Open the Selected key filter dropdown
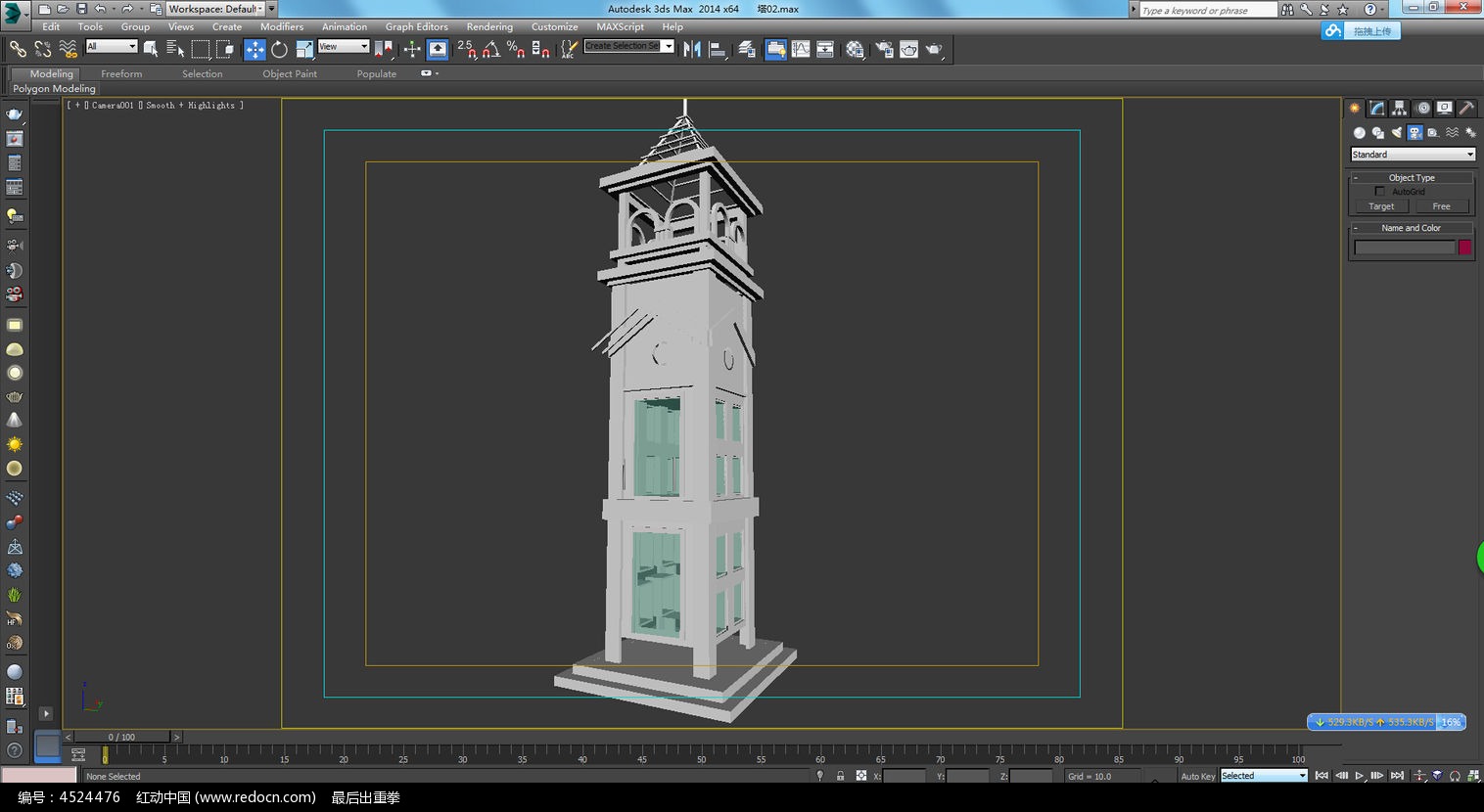This screenshot has width=1484, height=812. pyautogui.click(x=1264, y=776)
